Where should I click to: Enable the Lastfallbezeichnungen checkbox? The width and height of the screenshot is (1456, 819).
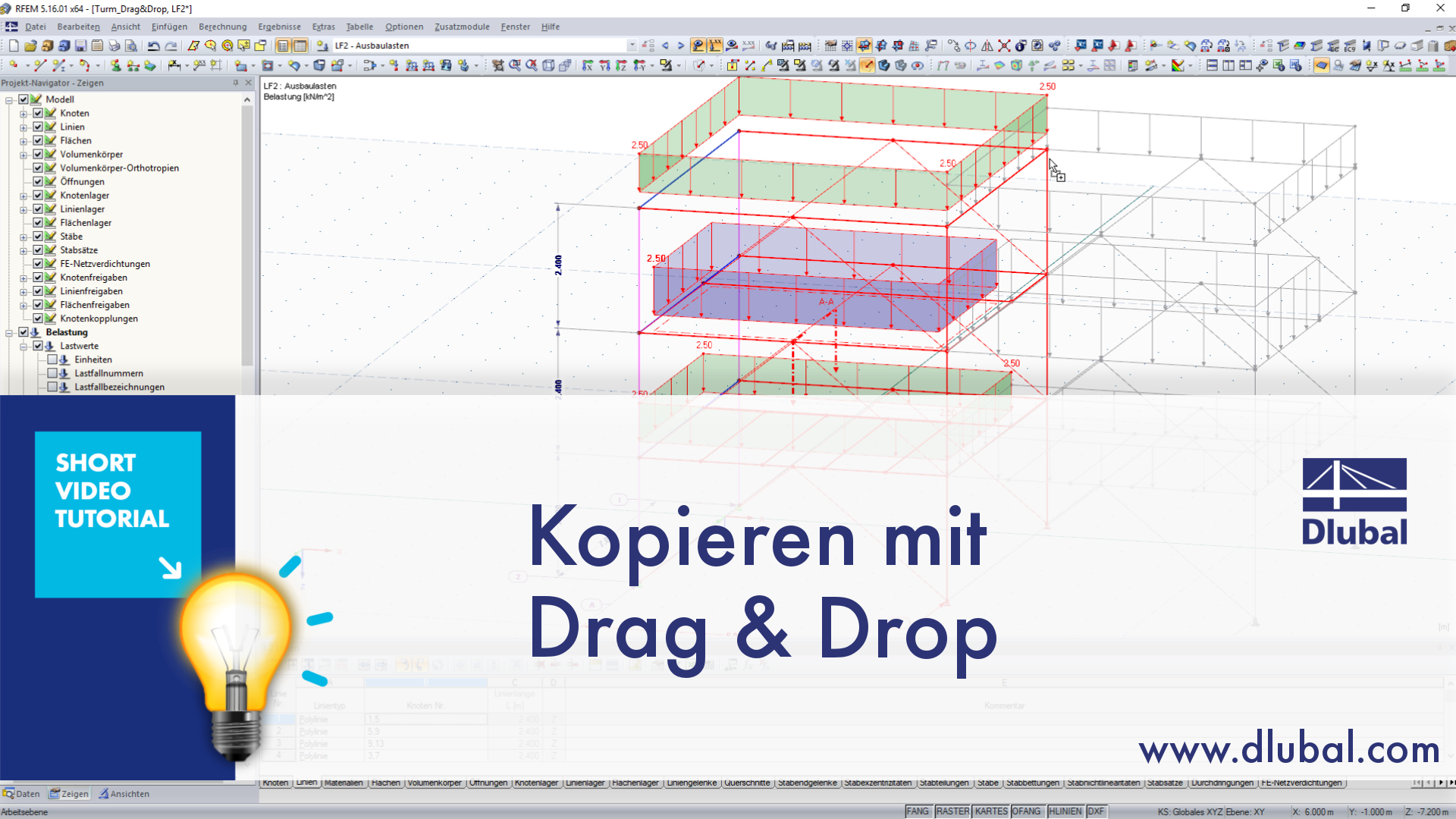[52, 387]
